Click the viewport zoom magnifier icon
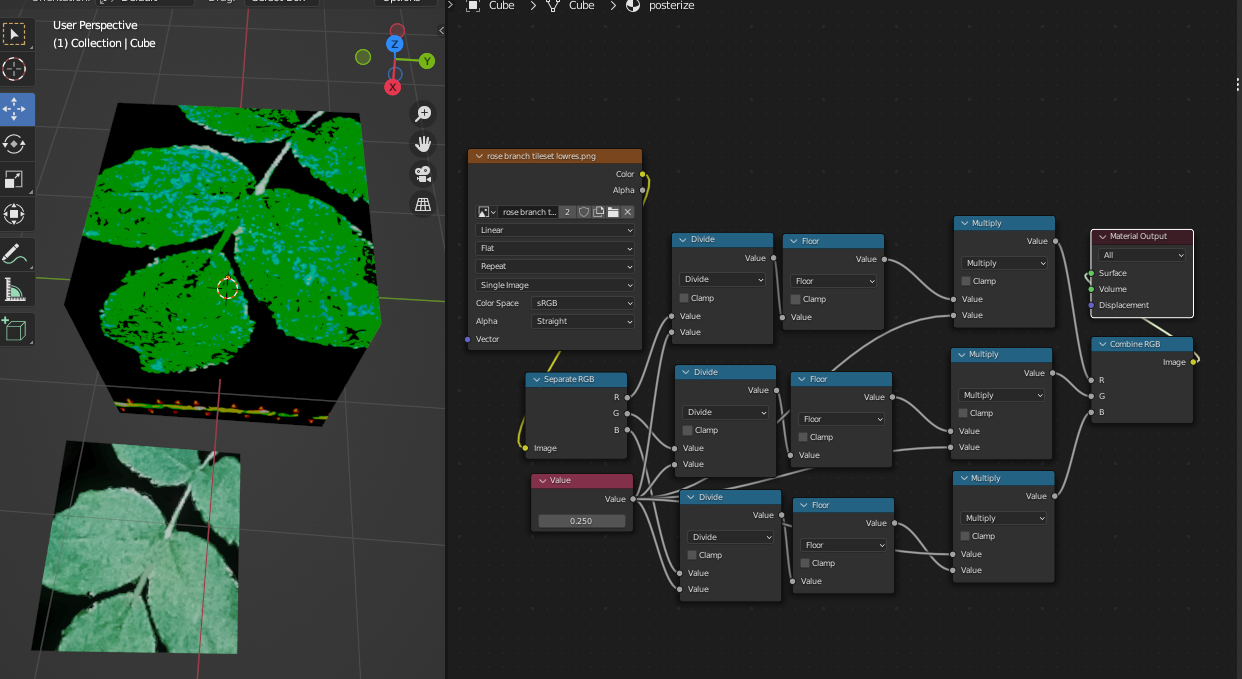The height and width of the screenshot is (679, 1242). [423, 113]
